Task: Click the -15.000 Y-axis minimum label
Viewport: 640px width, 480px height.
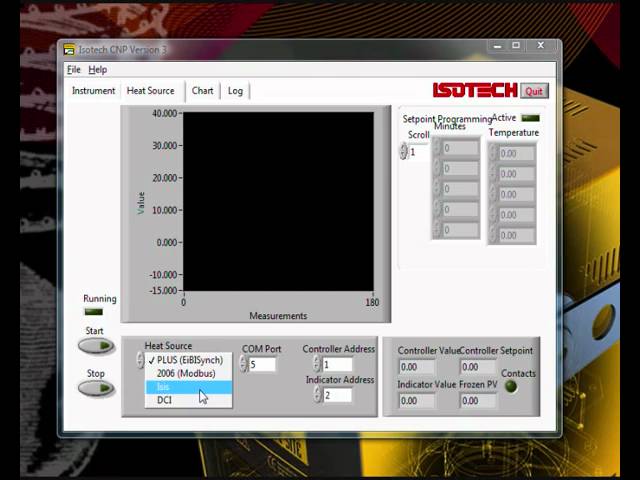Action: point(163,290)
